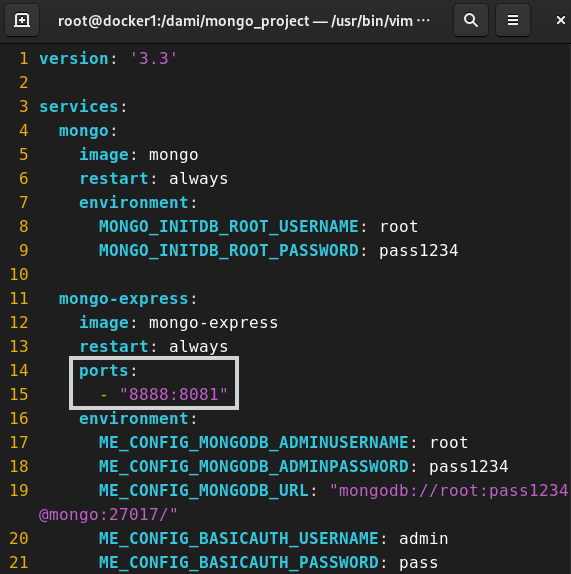Click 'image' key on line 12

(x=104, y=323)
